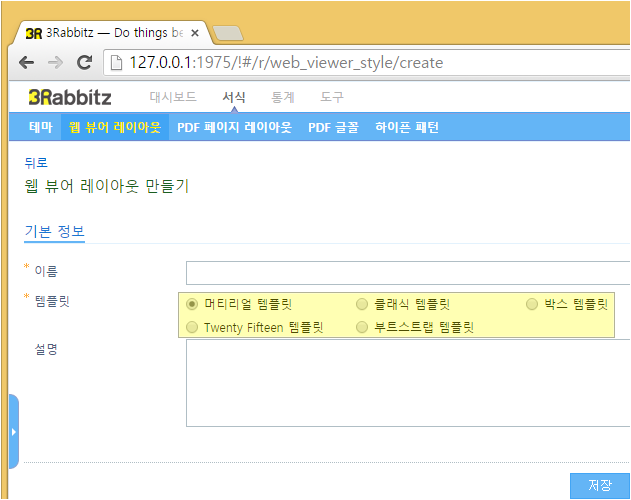Image resolution: width=631 pixels, height=500 pixels.
Task: Select the 3Rabbitz browser tab title
Action: point(115,33)
